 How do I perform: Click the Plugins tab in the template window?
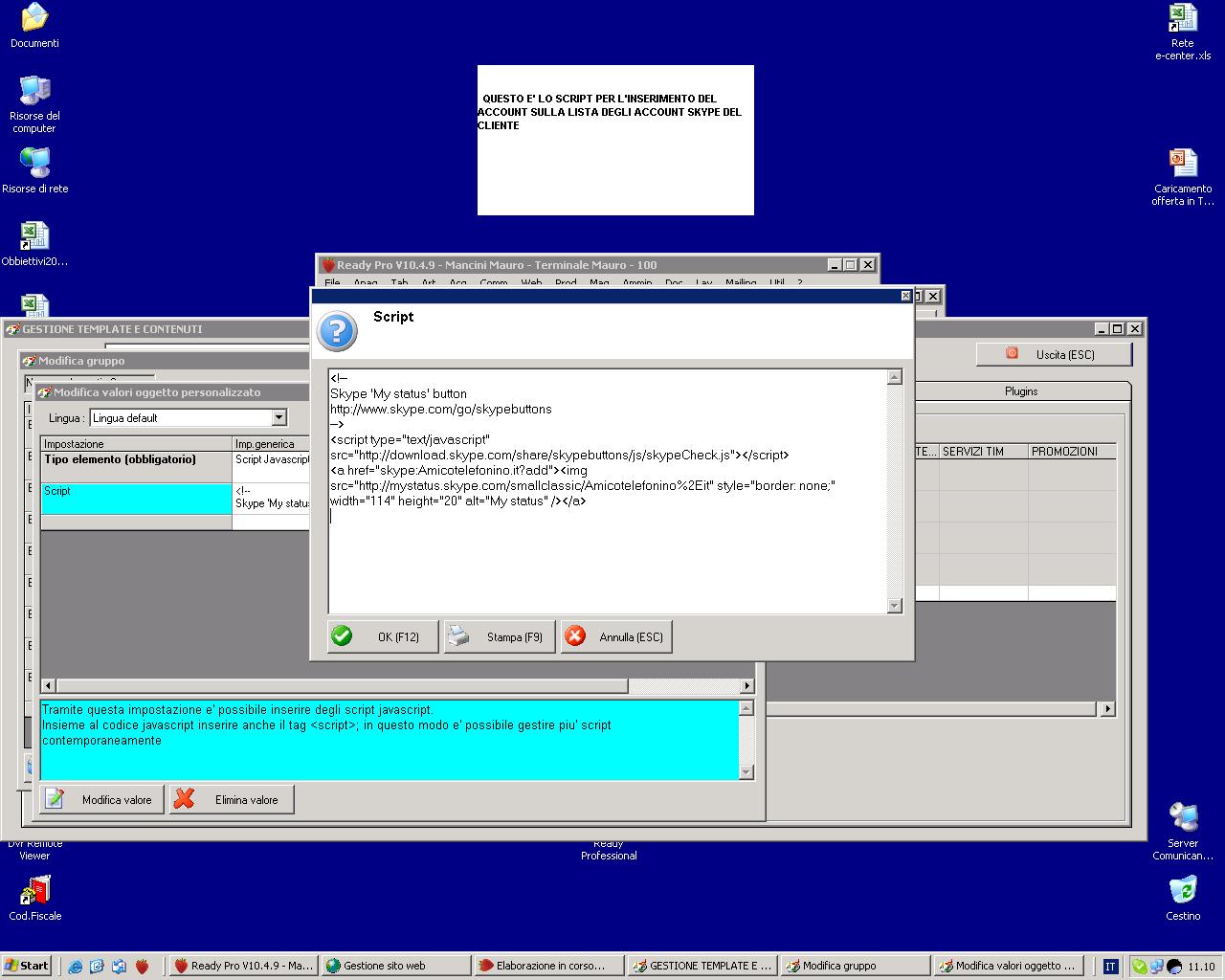point(1021,391)
